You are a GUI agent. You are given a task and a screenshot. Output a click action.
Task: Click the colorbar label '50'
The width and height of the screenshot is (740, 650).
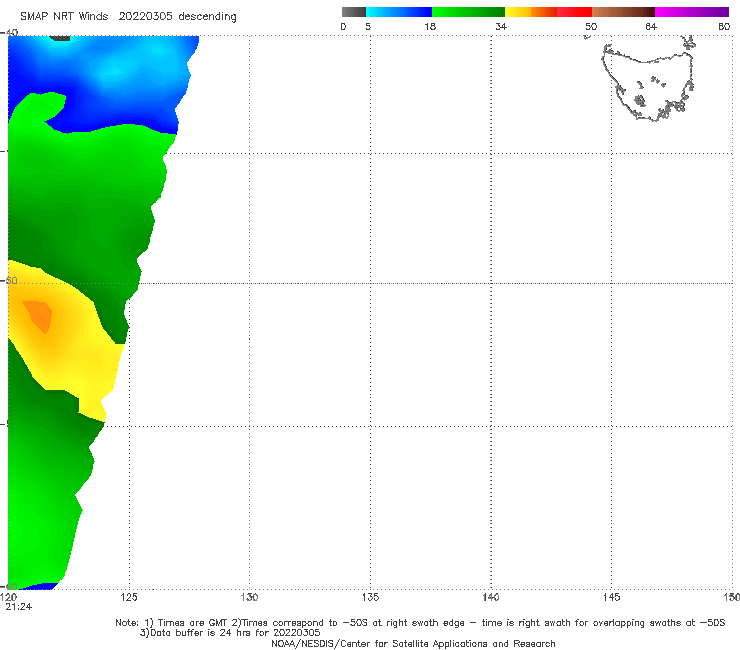(591, 27)
